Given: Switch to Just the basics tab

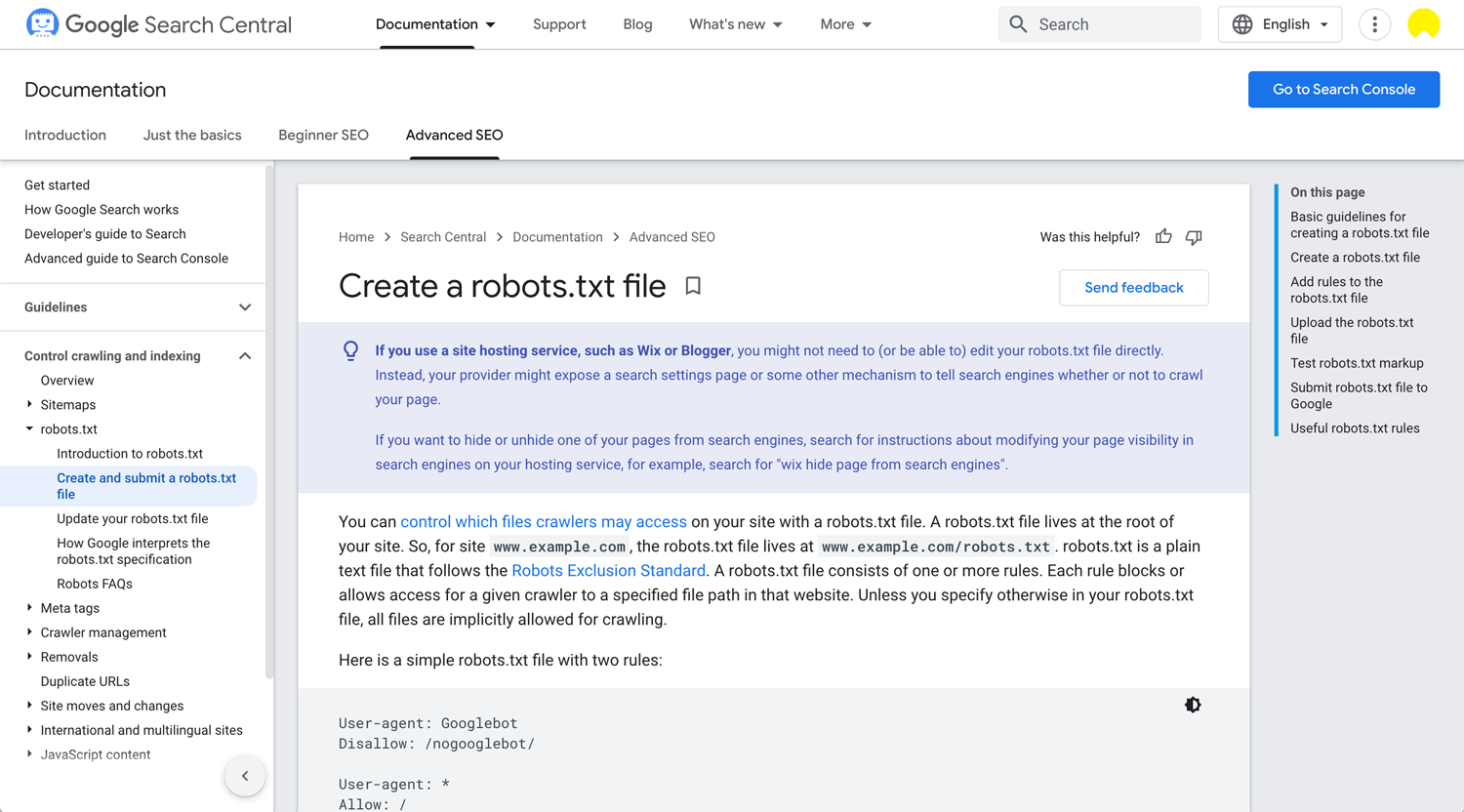Looking at the screenshot, I should tap(192, 135).
